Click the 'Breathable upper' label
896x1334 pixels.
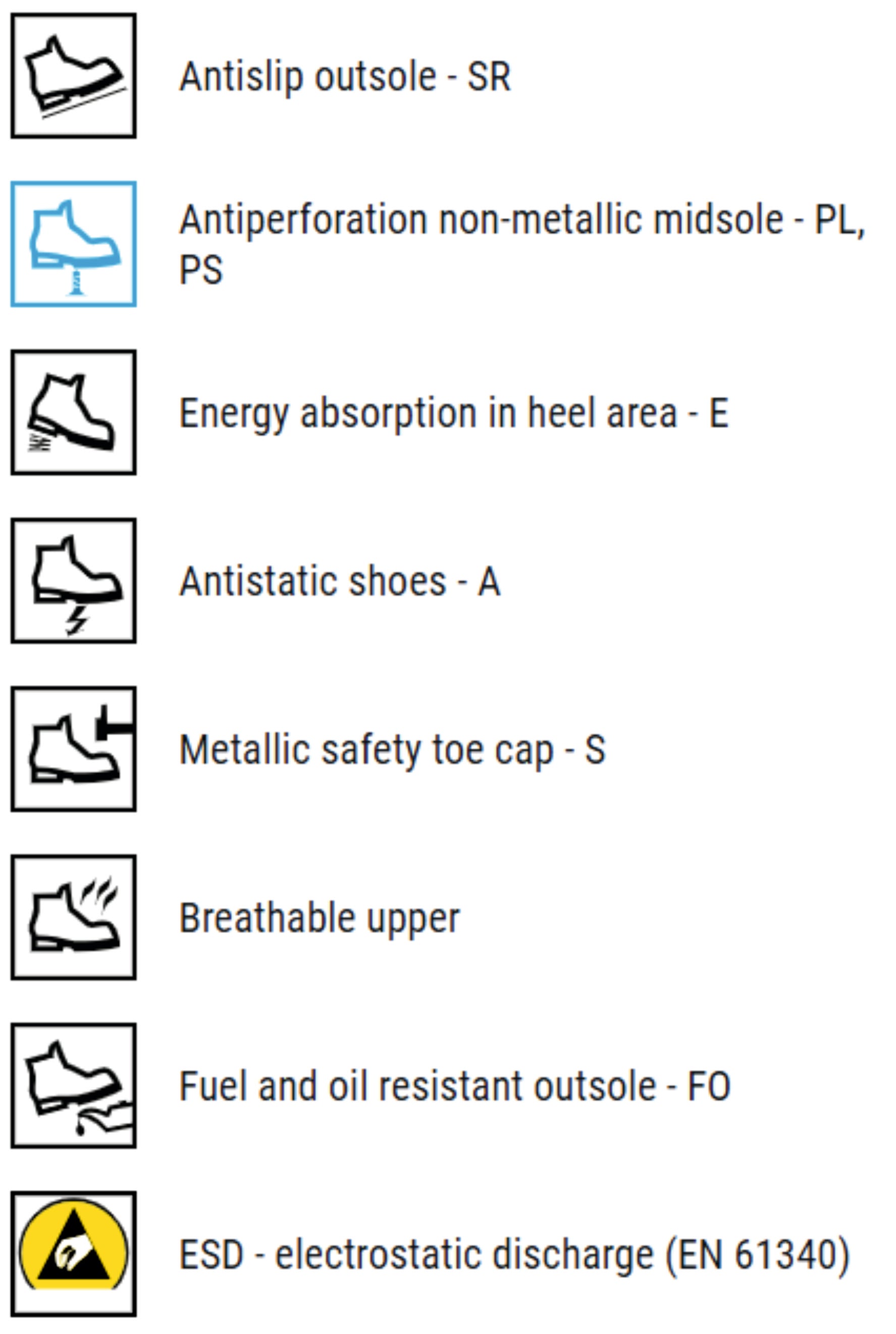tap(319, 918)
